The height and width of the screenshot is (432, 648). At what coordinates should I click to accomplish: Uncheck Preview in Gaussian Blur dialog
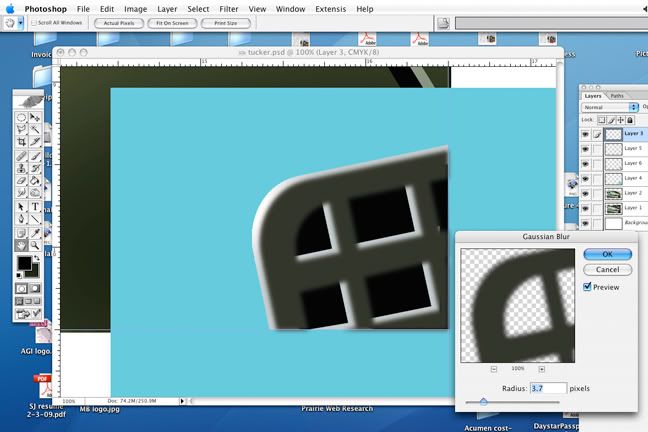pos(587,286)
